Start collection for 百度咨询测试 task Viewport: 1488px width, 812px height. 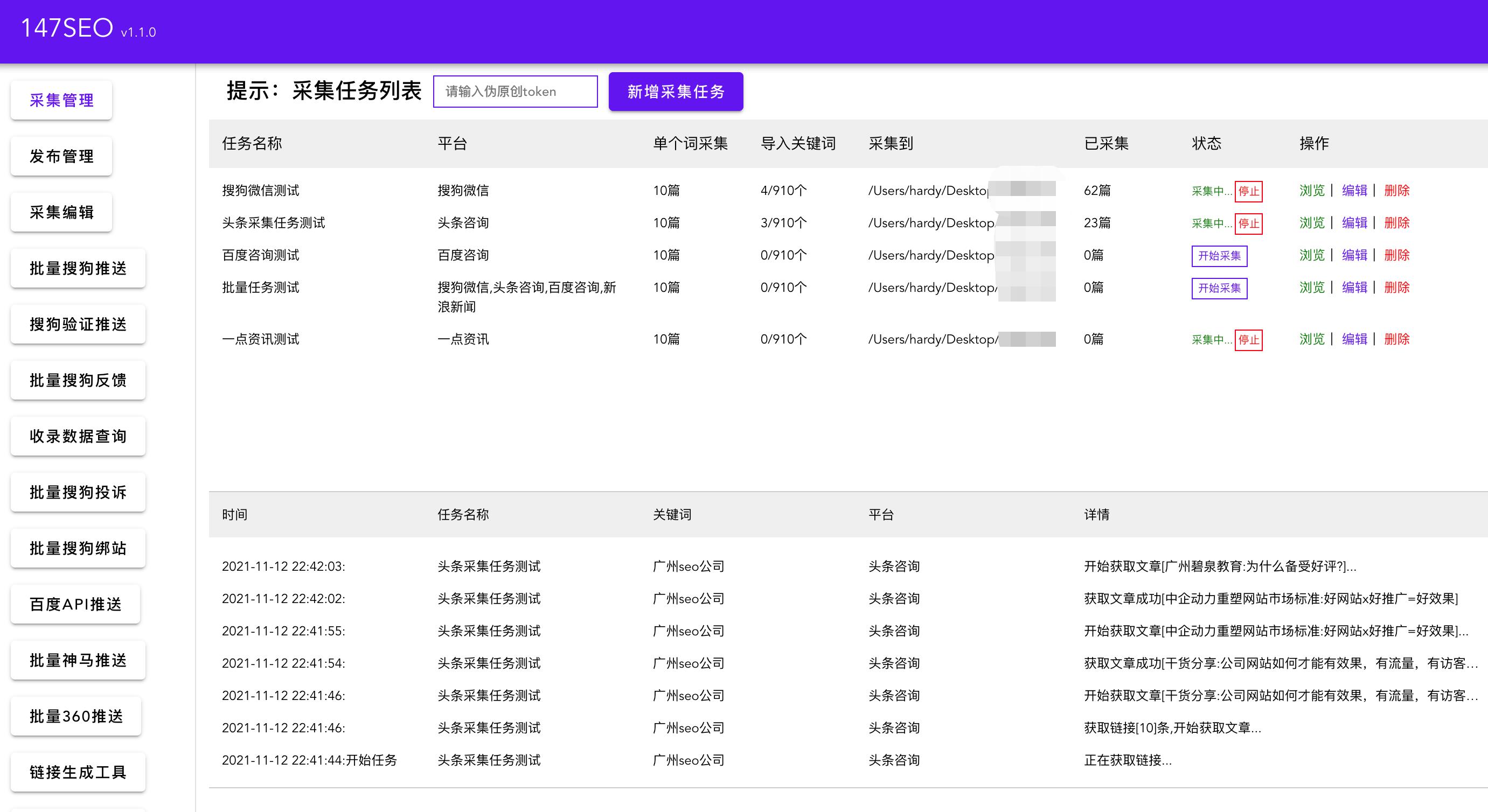point(1219,256)
